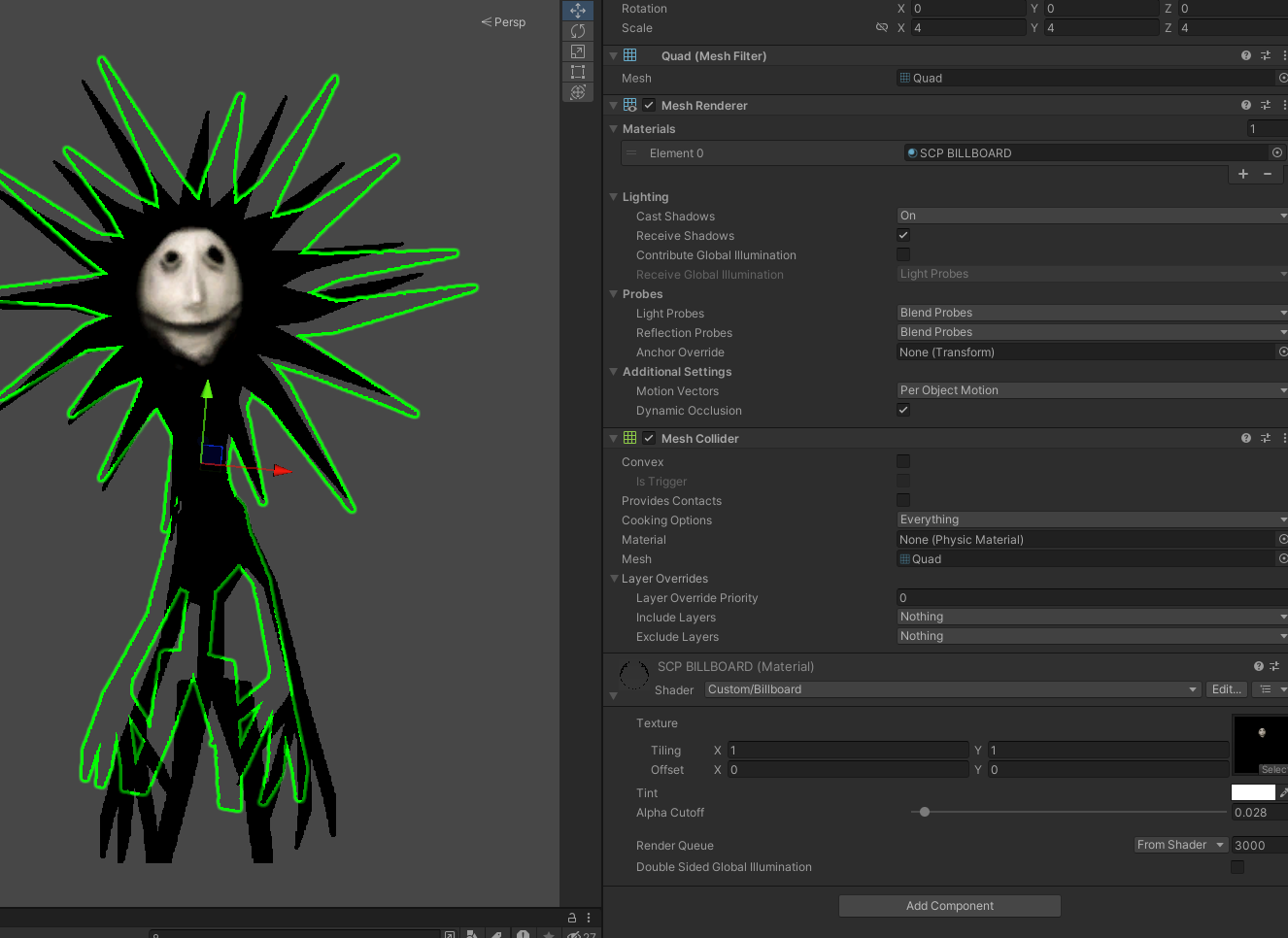Open presets for Mesh Collider component
Image resolution: width=1288 pixels, height=938 pixels.
pos(1266,438)
